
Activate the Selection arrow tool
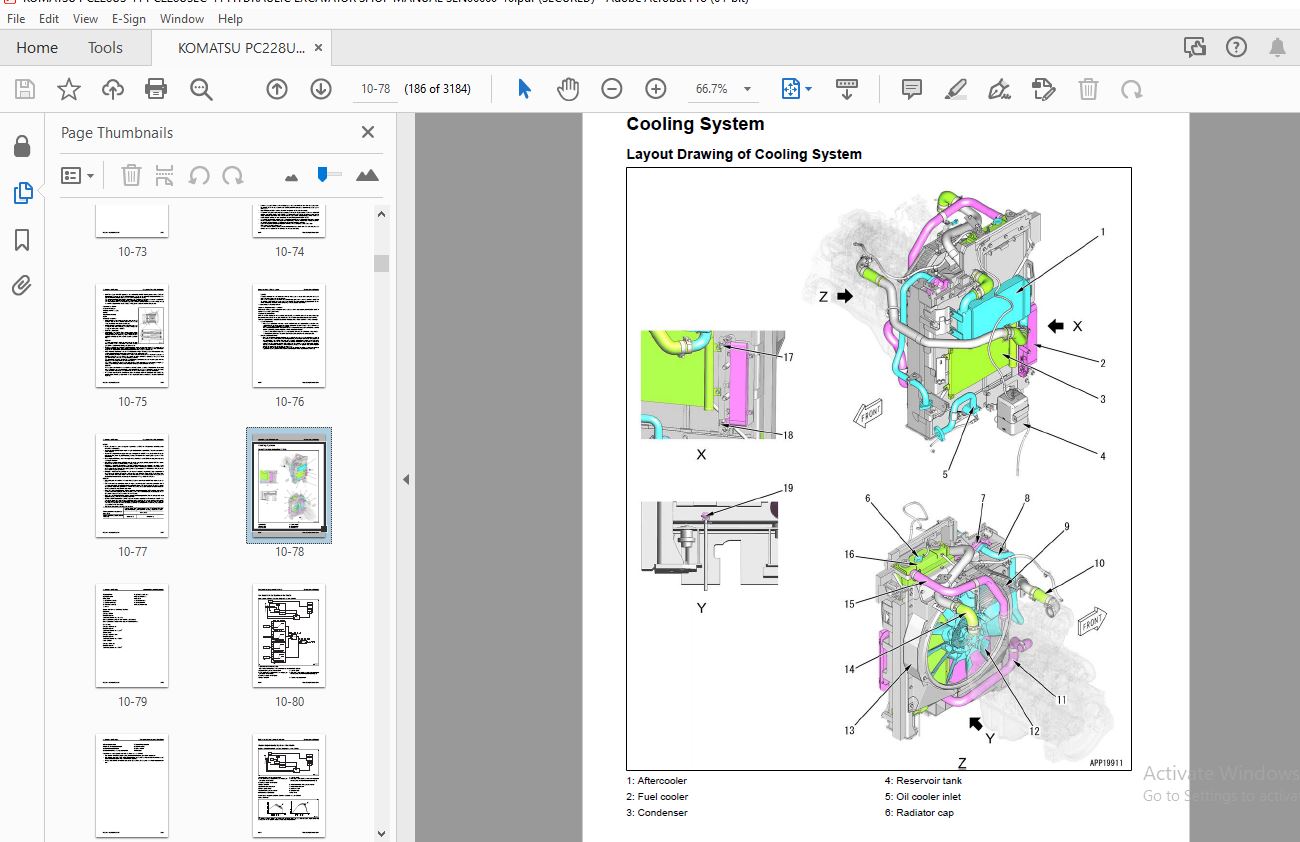[524, 90]
